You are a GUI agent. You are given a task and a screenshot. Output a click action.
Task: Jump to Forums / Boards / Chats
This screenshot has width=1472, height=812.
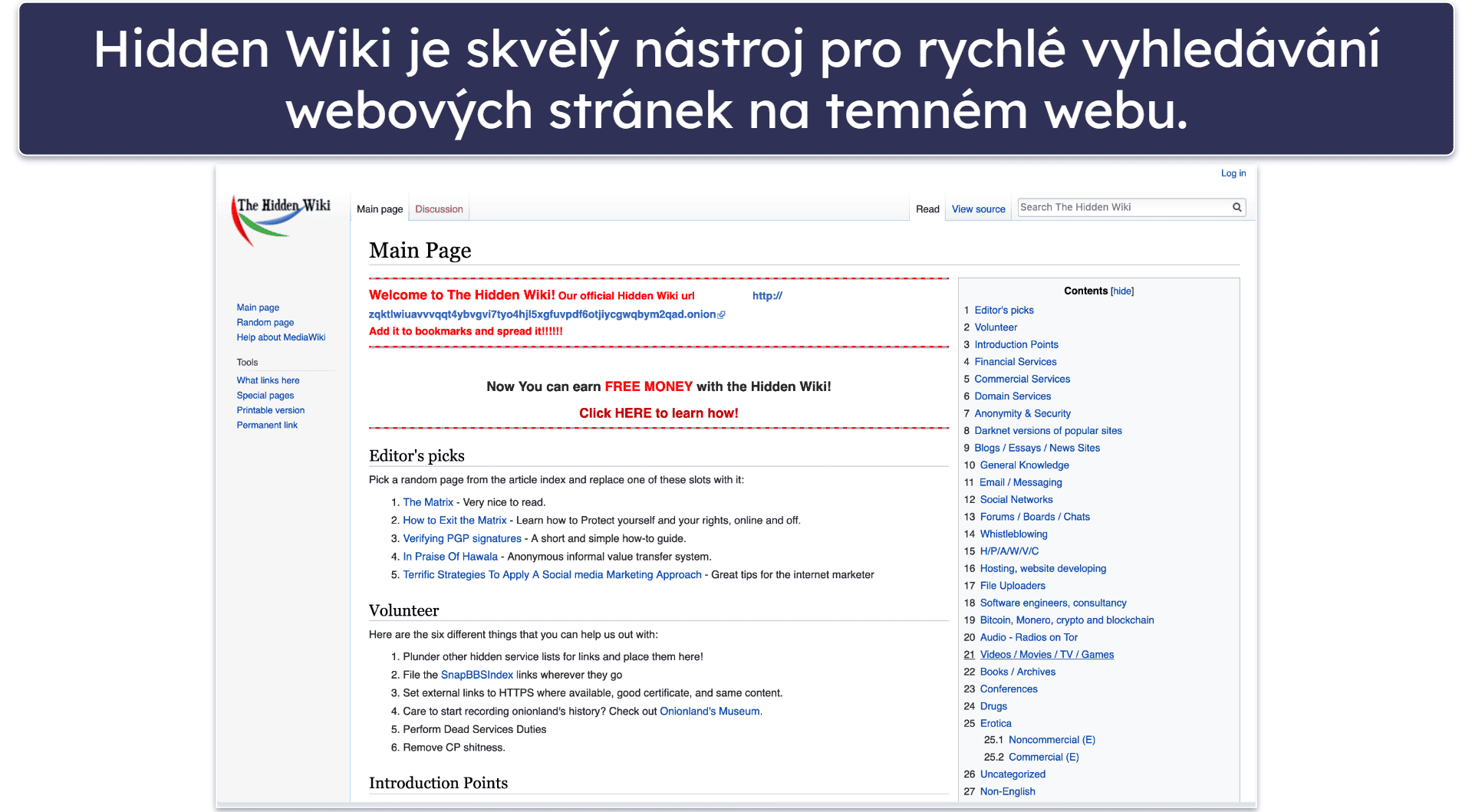(x=1035, y=518)
